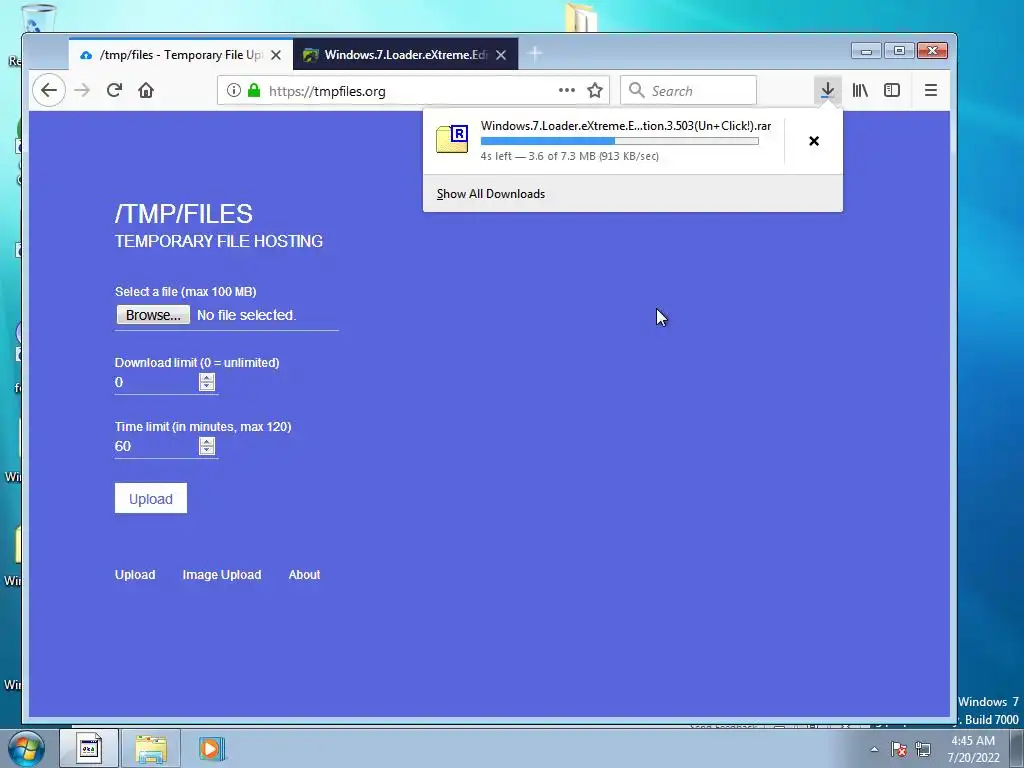Click the forward navigation arrow
The image size is (1024, 768).
82,90
